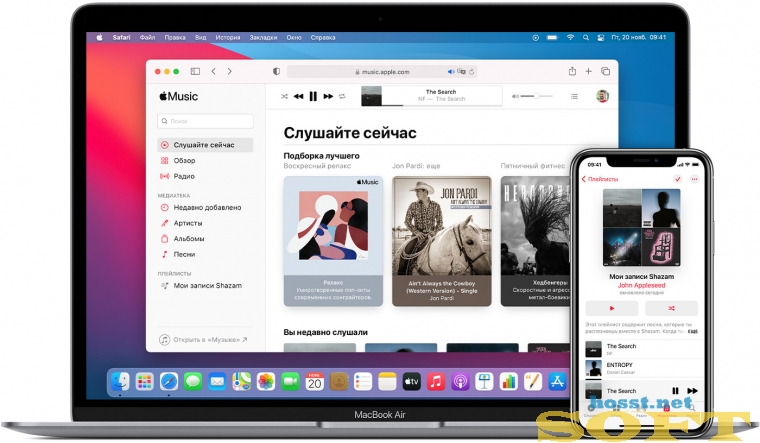Click Открыть в «Музыке» link
The width and height of the screenshot is (760, 443).
click(204, 340)
